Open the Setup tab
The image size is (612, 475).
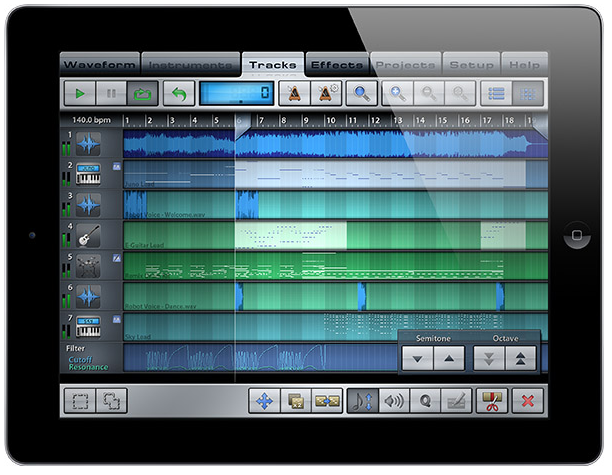coord(471,64)
